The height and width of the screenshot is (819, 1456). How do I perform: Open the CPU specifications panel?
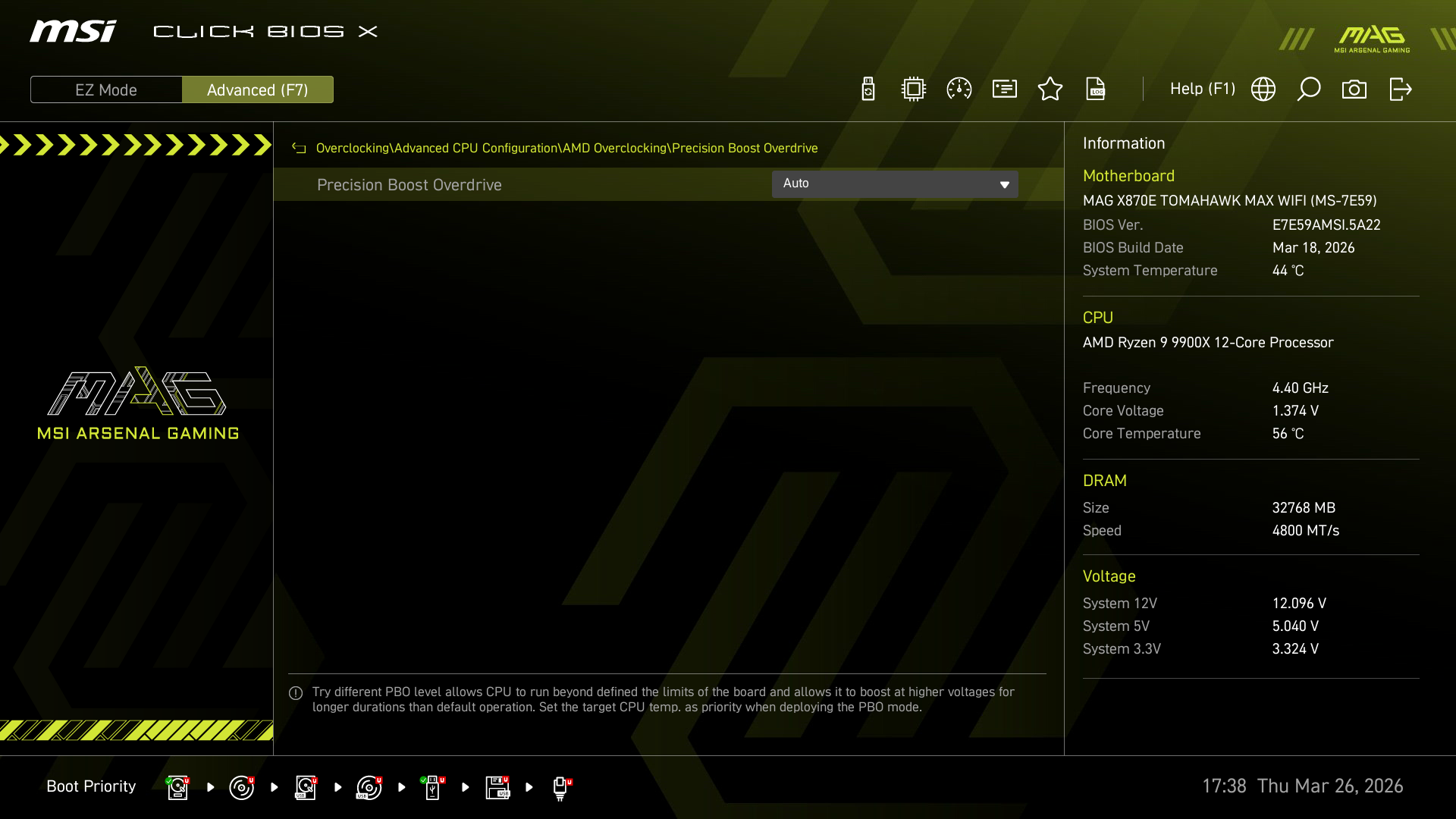913,89
